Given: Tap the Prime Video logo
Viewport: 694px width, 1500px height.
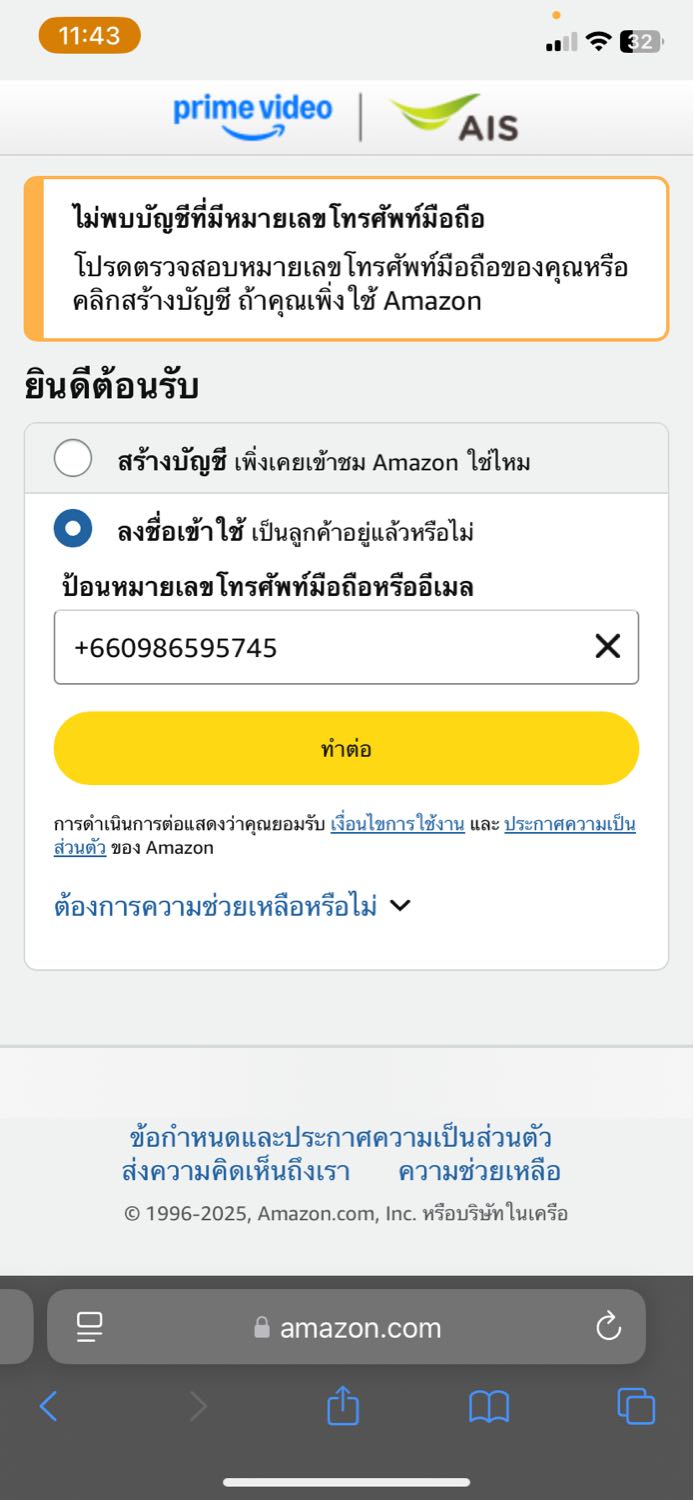Looking at the screenshot, I should click(252, 117).
